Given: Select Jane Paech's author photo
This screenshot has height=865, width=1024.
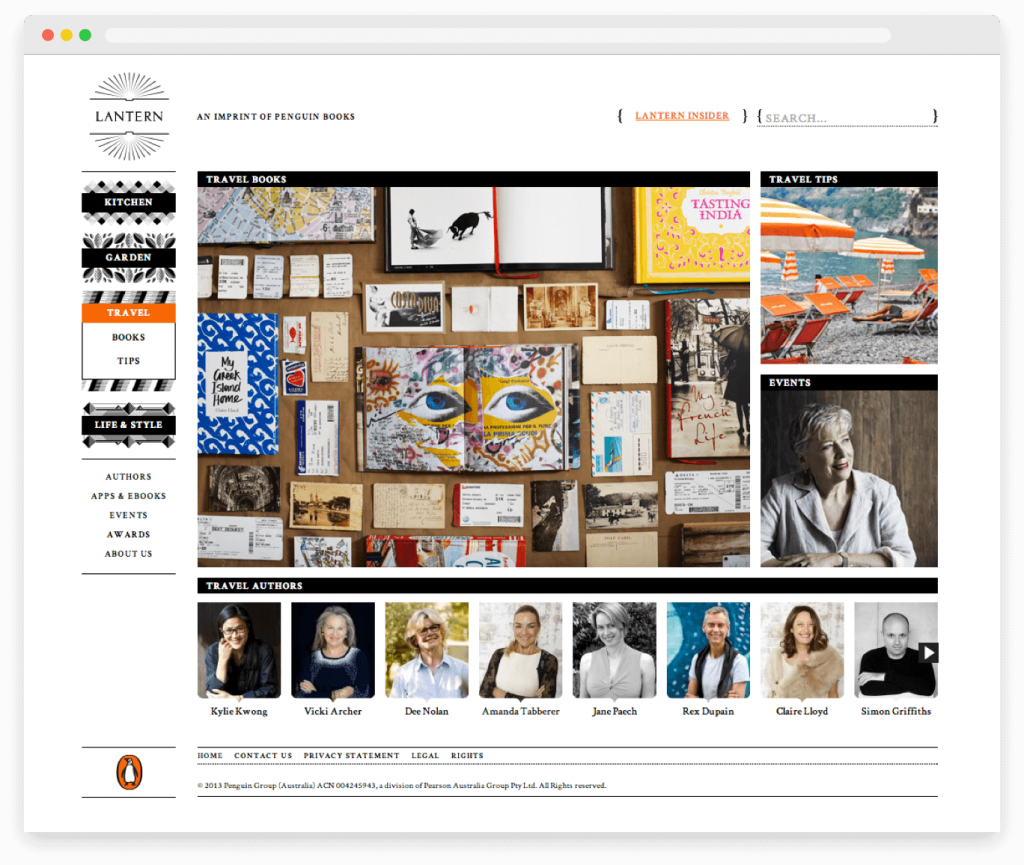Looking at the screenshot, I should point(615,650).
